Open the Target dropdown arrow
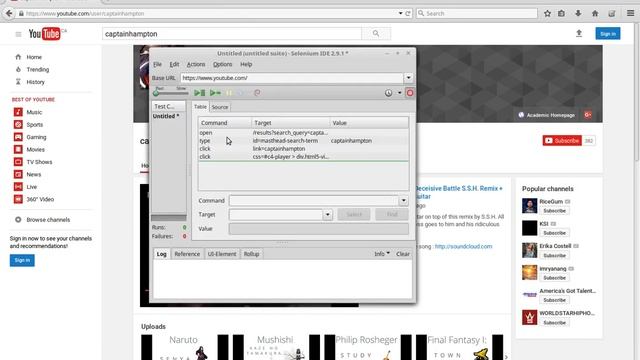 click(x=327, y=215)
